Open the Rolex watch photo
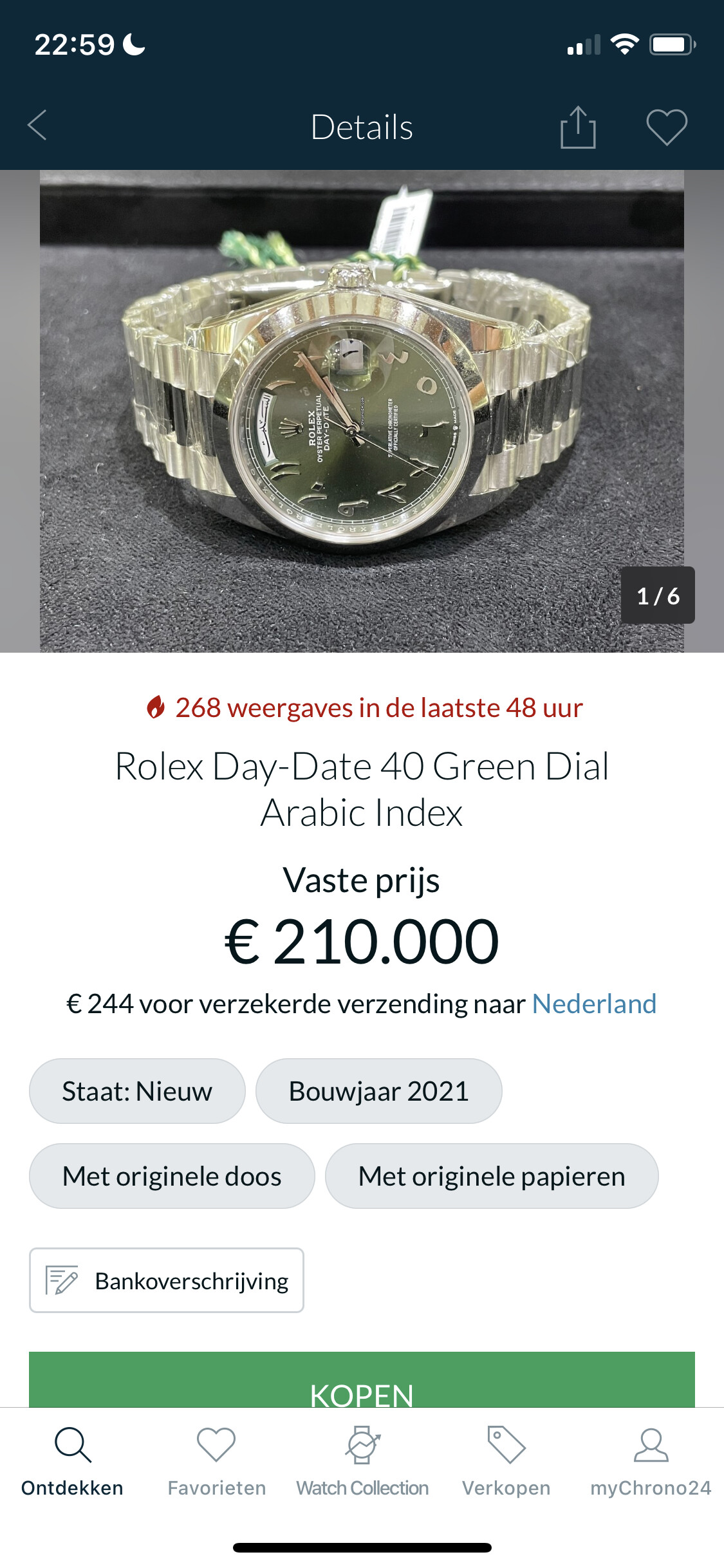The image size is (724, 1568). click(x=362, y=411)
